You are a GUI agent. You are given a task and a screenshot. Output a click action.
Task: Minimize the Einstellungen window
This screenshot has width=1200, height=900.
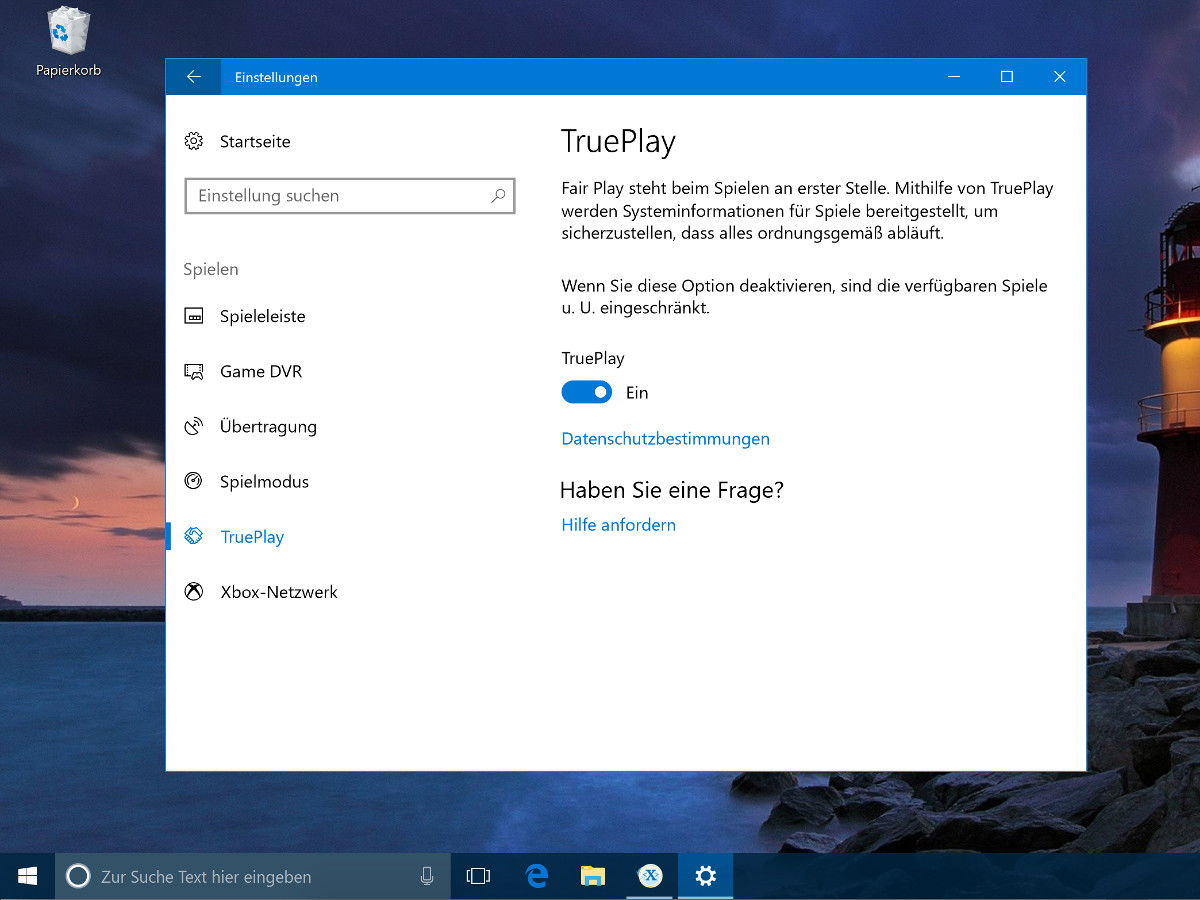coord(956,77)
